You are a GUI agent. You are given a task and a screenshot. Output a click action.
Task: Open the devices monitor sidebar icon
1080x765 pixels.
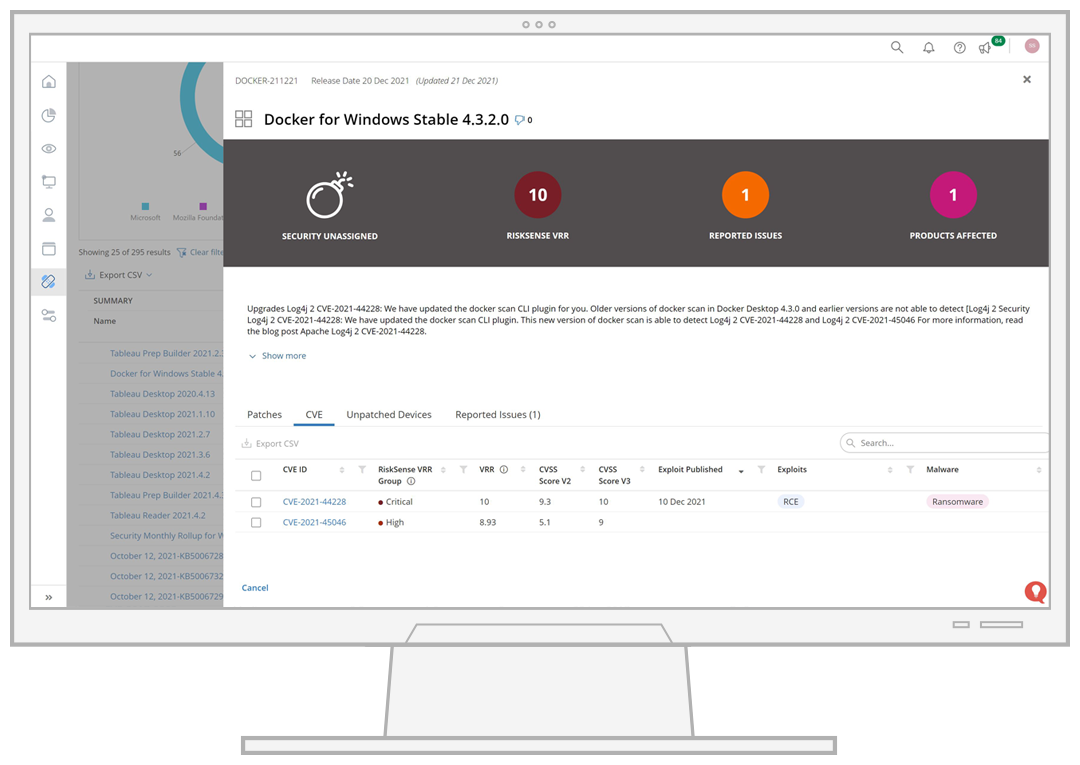coord(48,182)
